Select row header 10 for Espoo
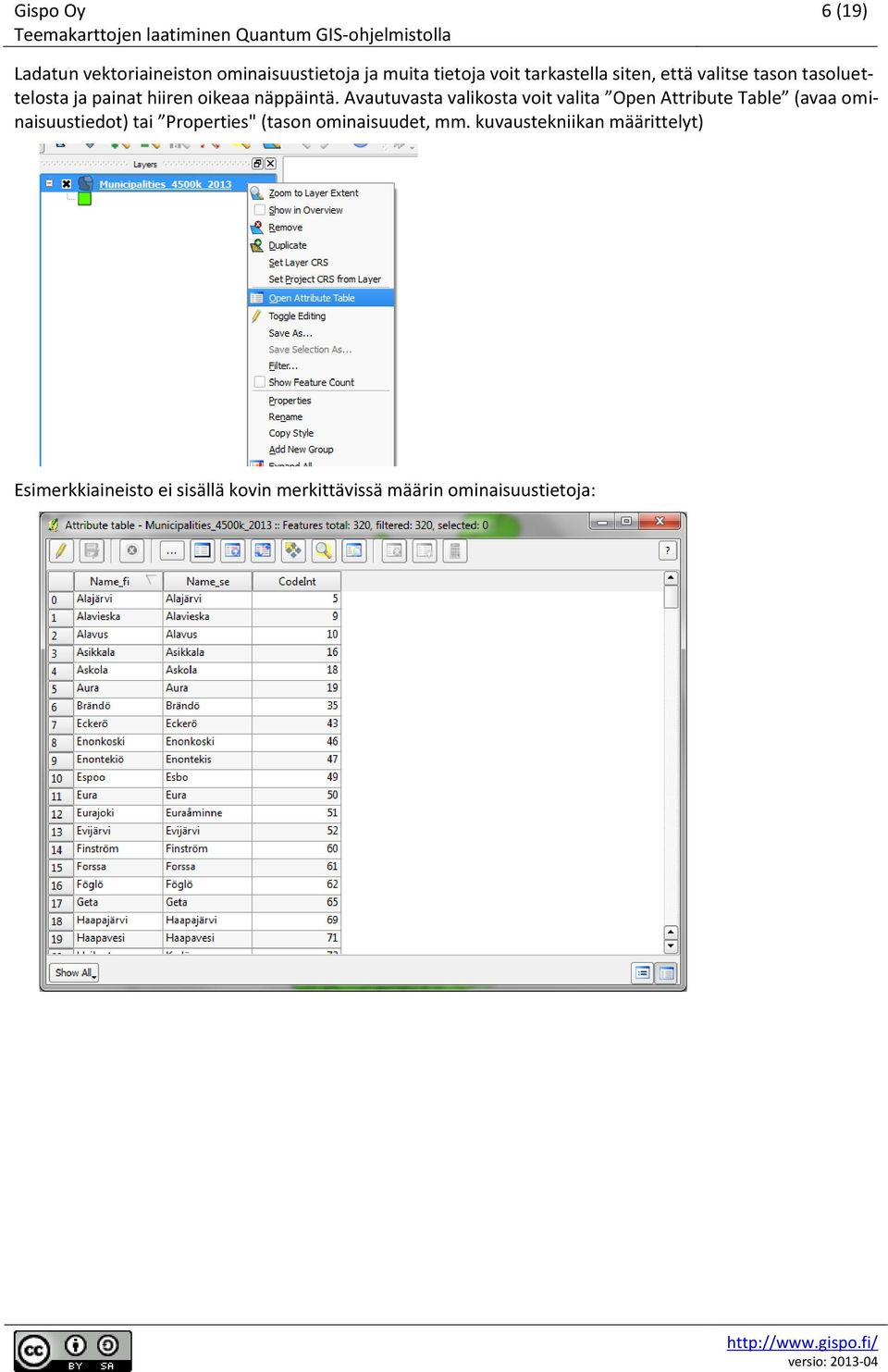 click(x=61, y=778)
